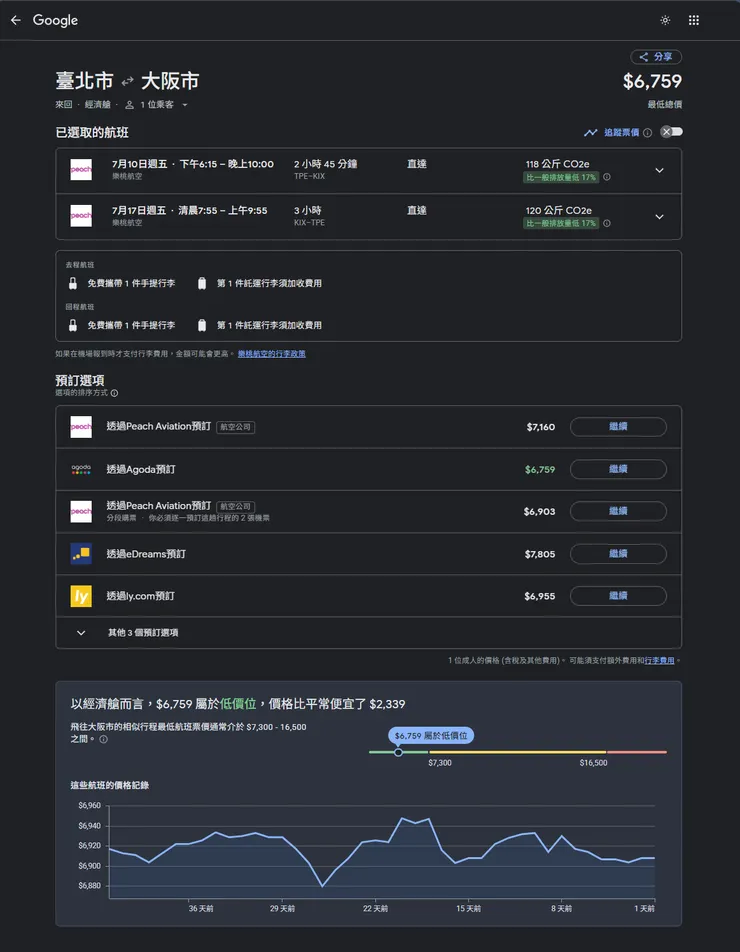
Task: Click the 8 天前 label on price chart
Action: pos(561,909)
